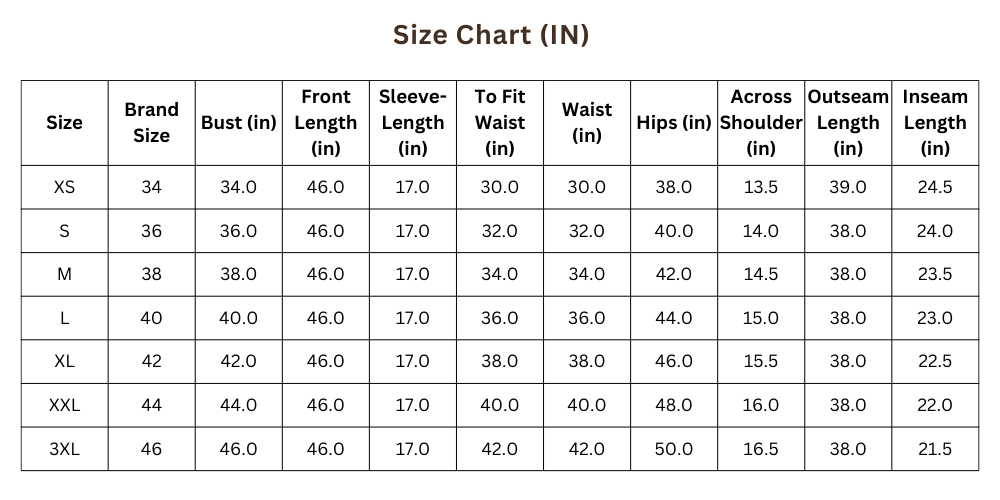Click the Front Length (in) header
The width and height of the screenshot is (1000, 500).
click(x=325, y=123)
